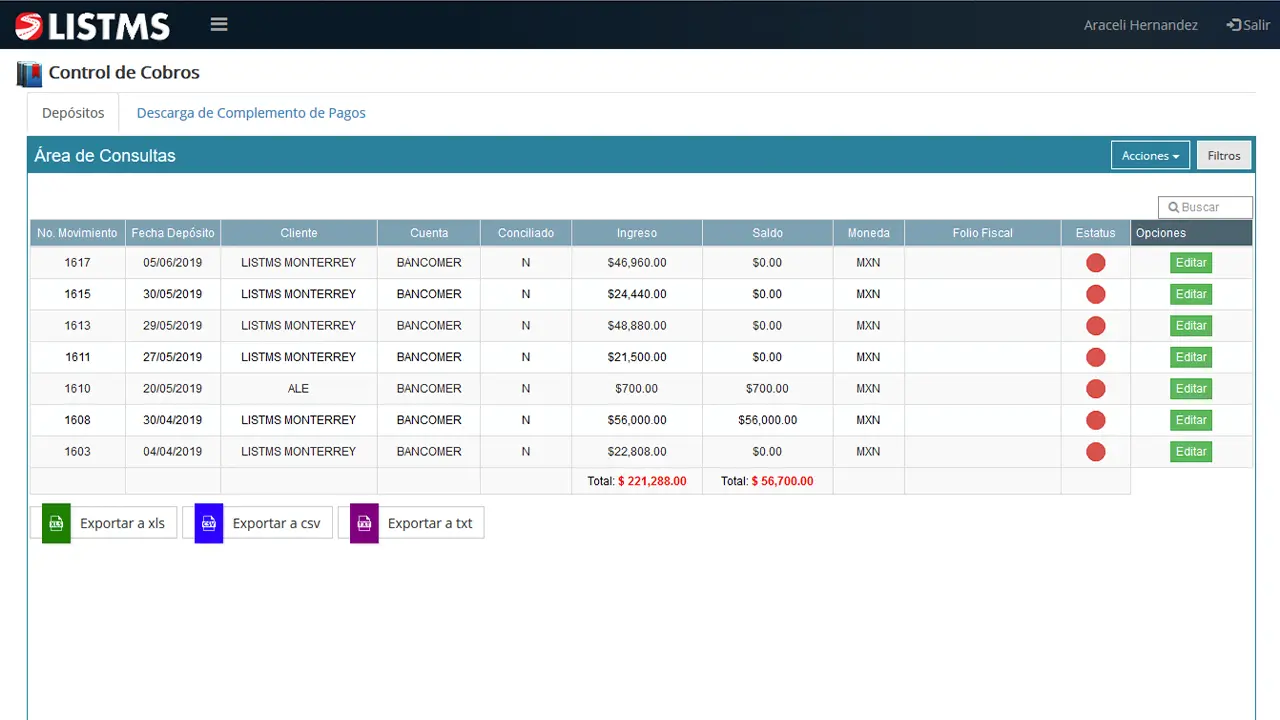
Task: Click the Araceli Hernandez user name
Action: [1140, 25]
